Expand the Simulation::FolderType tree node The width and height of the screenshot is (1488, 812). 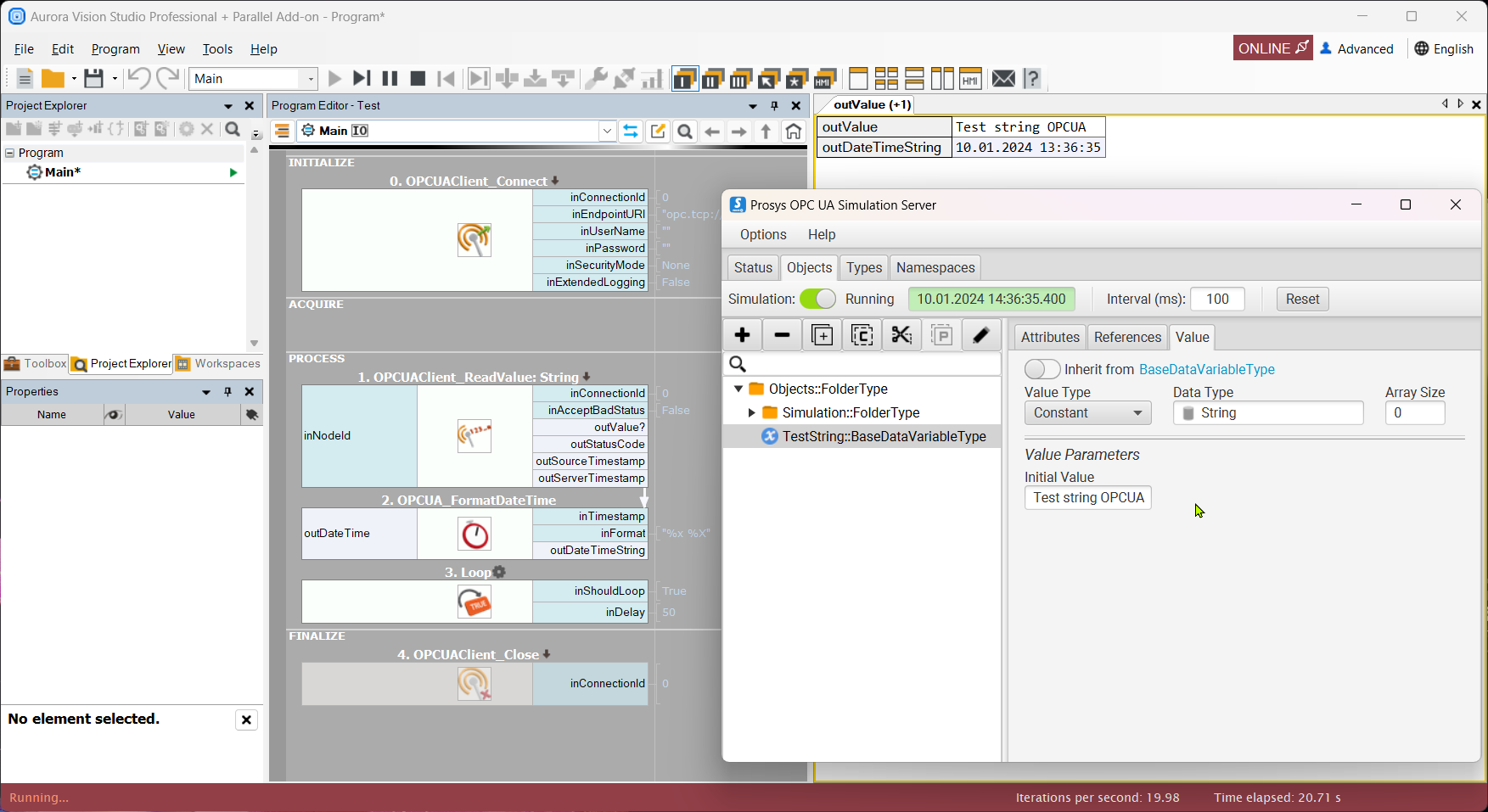pyautogui.click(x=751, y=412)
